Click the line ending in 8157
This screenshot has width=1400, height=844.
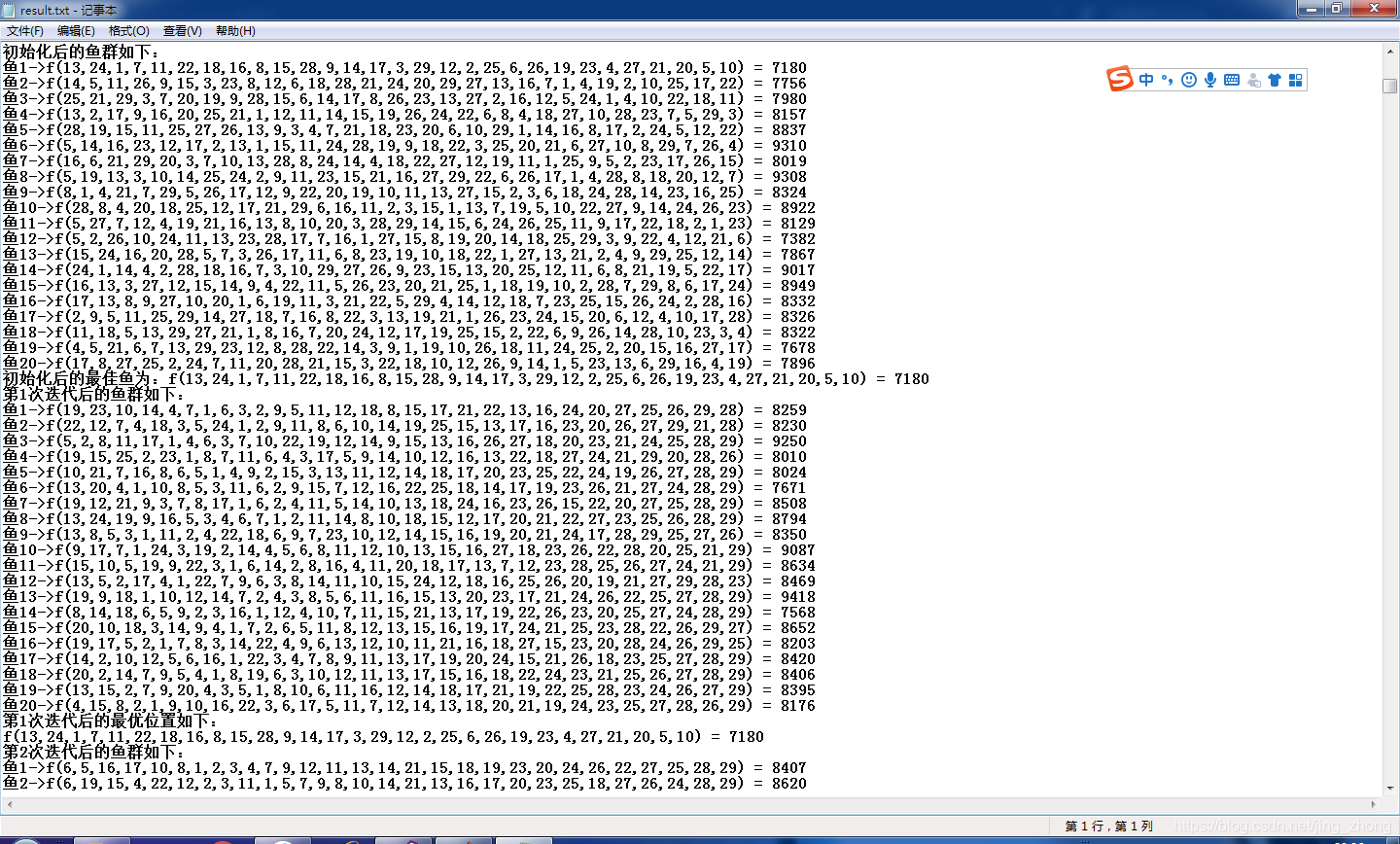pyautogui.click(x=404, y=115)
